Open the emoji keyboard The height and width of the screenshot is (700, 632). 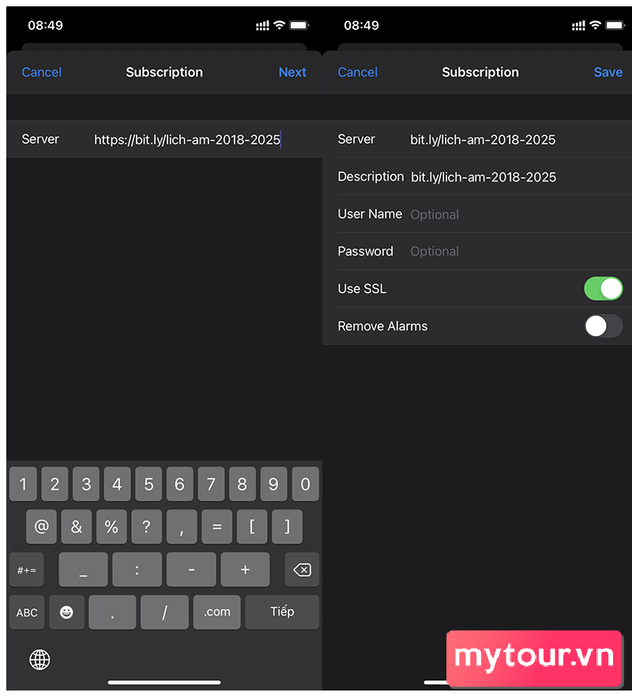pyautogui.click(x=67, y=612)
